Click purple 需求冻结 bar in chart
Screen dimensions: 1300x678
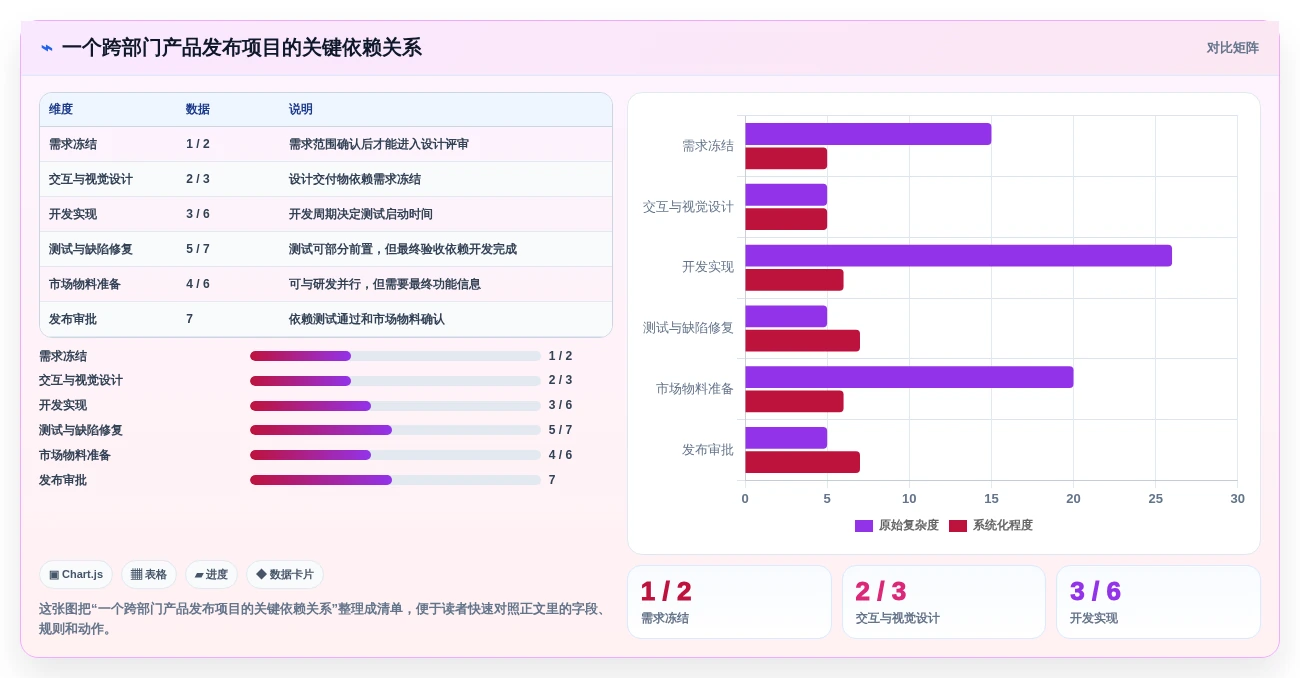point(868,134)
